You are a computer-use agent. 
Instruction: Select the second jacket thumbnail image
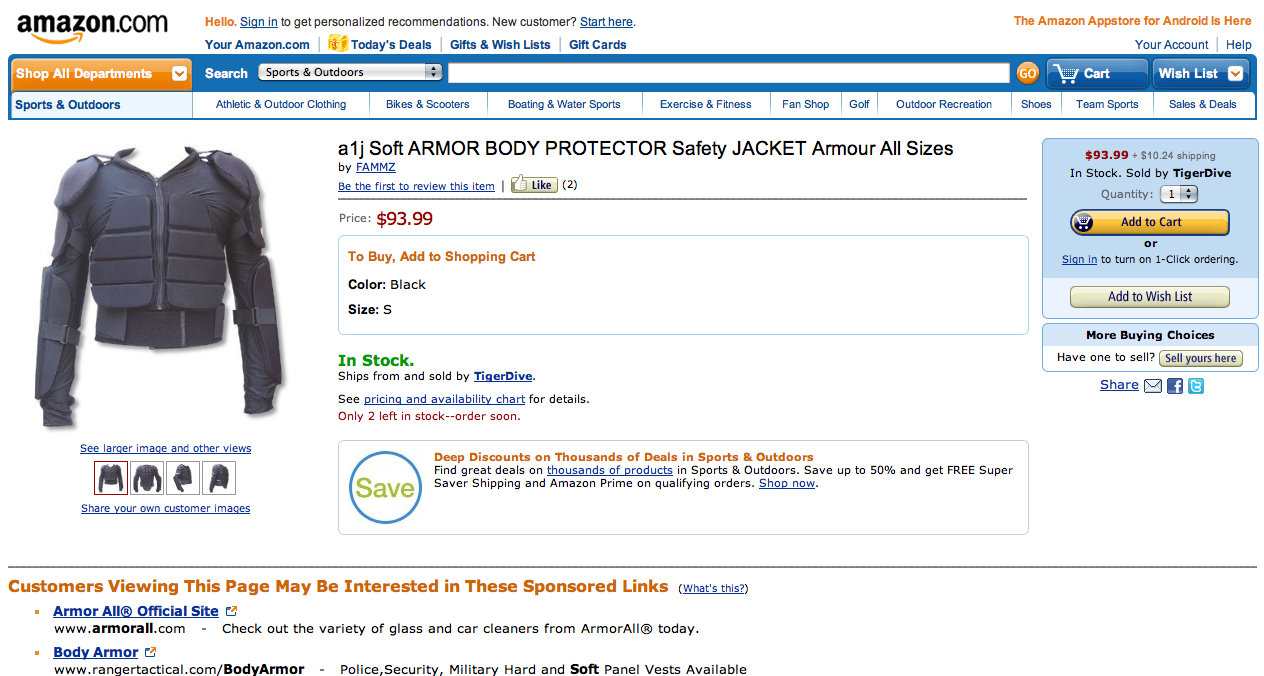[x=148, y=478]
